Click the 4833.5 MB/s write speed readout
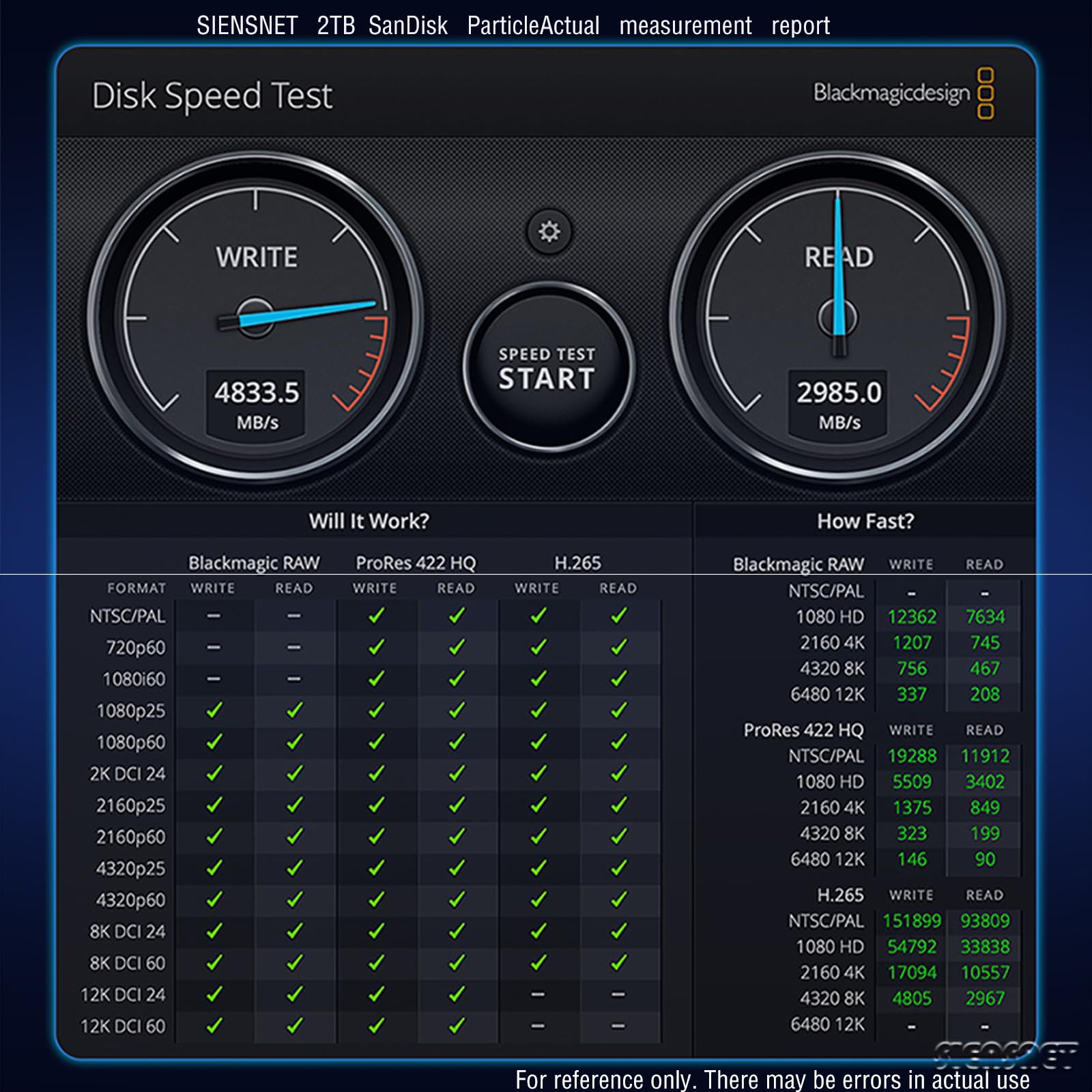The width and height of the screenshot is (1092, 1092). click(x=257, y=404)
